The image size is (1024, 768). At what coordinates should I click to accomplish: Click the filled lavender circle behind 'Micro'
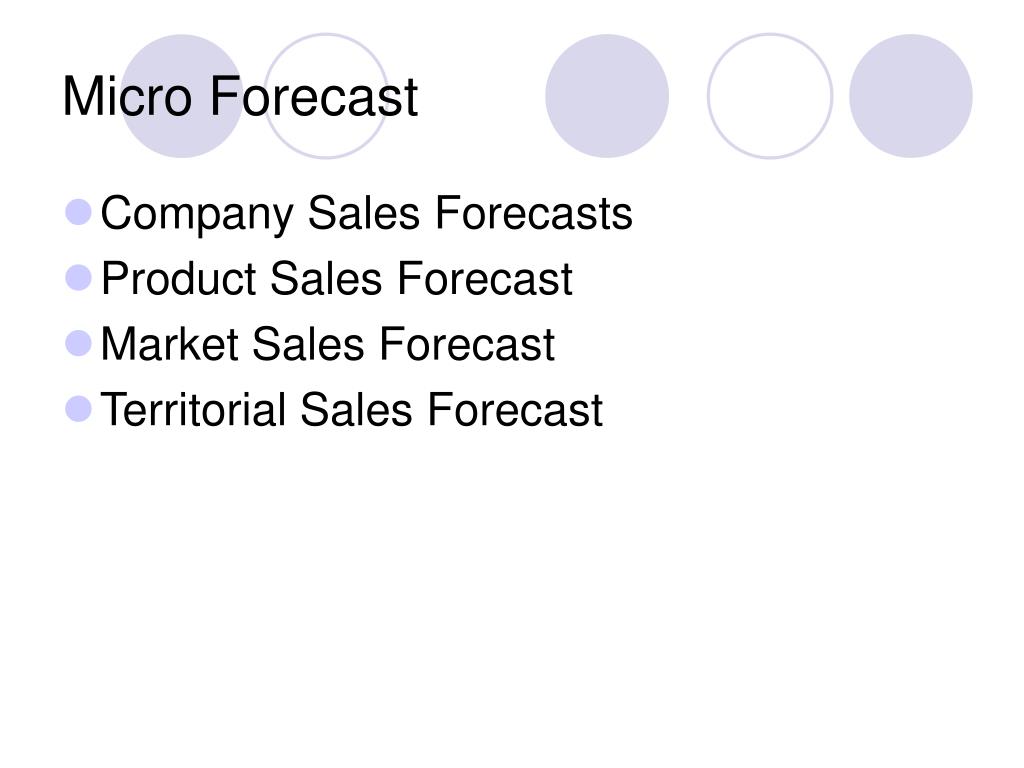(182, 96)
